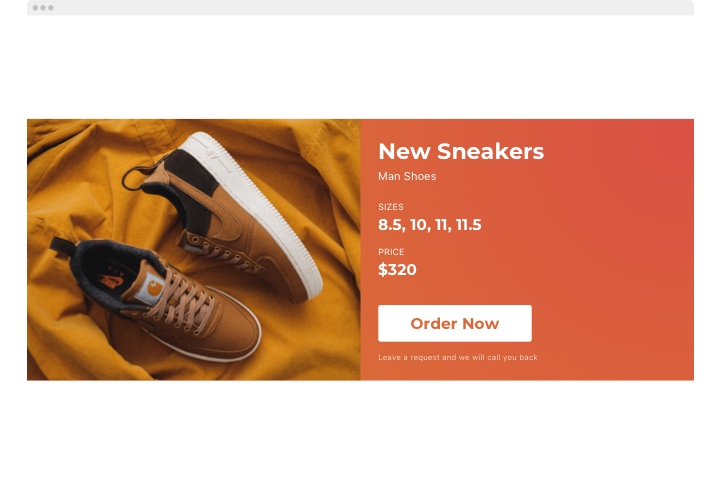Click the 'Leave a request' note text

[458, 357]
